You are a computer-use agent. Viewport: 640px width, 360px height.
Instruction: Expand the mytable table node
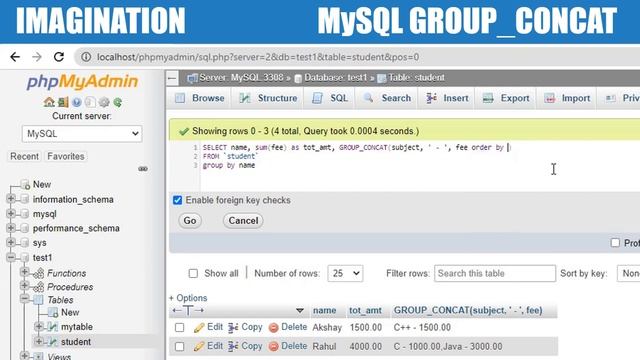point(39,326)
